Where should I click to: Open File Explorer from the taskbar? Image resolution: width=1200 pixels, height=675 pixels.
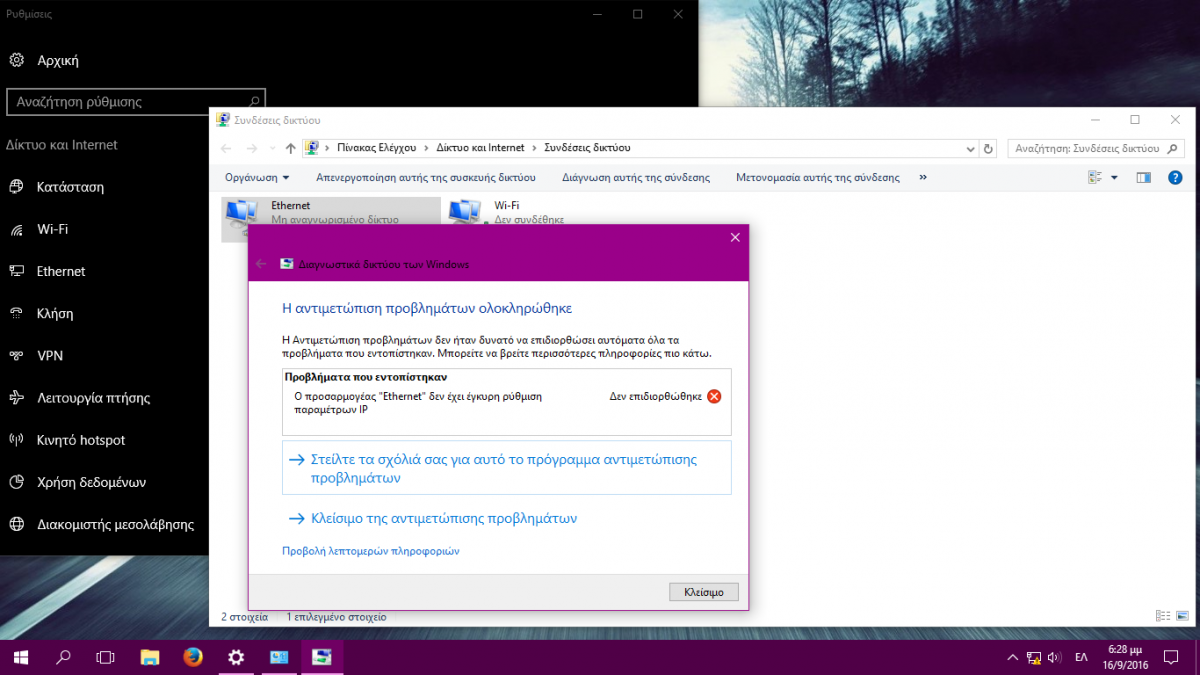coord(150,657)
